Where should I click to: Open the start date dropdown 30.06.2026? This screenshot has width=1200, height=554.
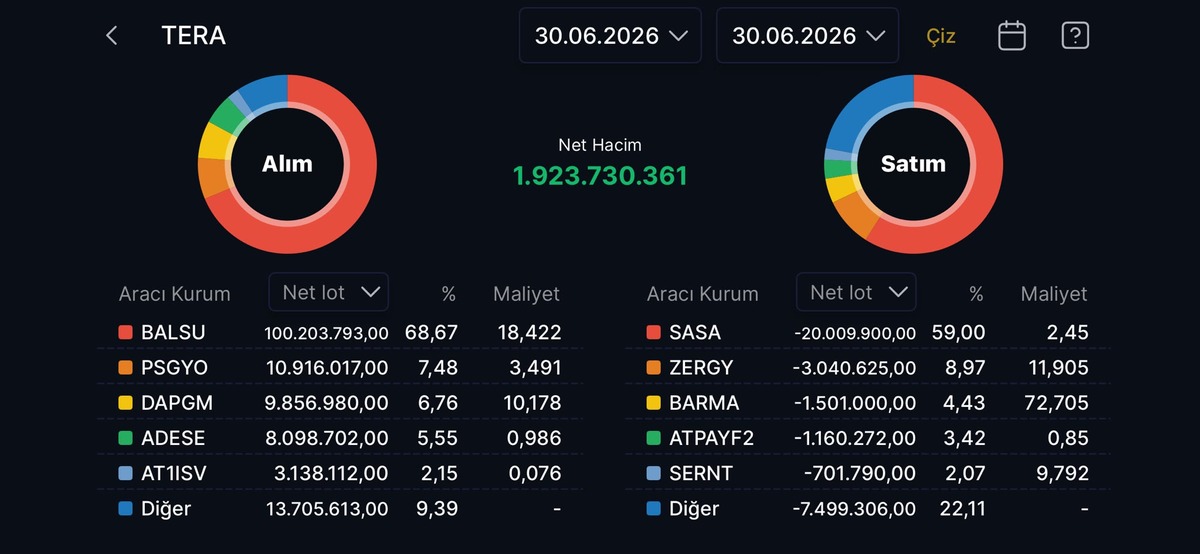(x=610, y=36)
